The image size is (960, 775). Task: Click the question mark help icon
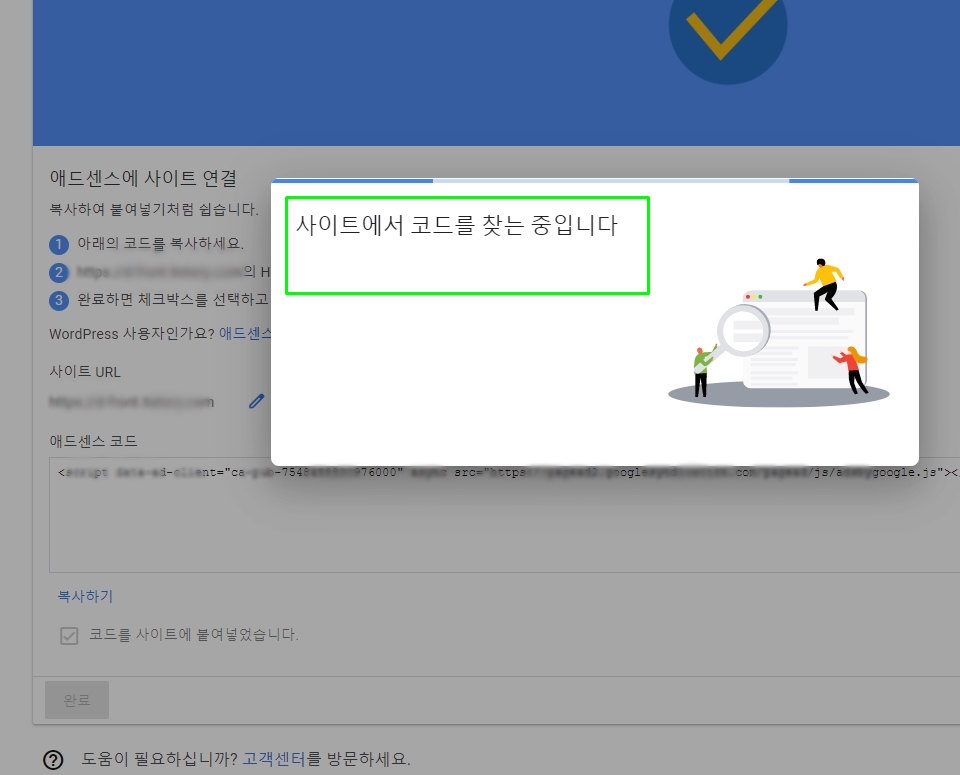tap(53, 760)
